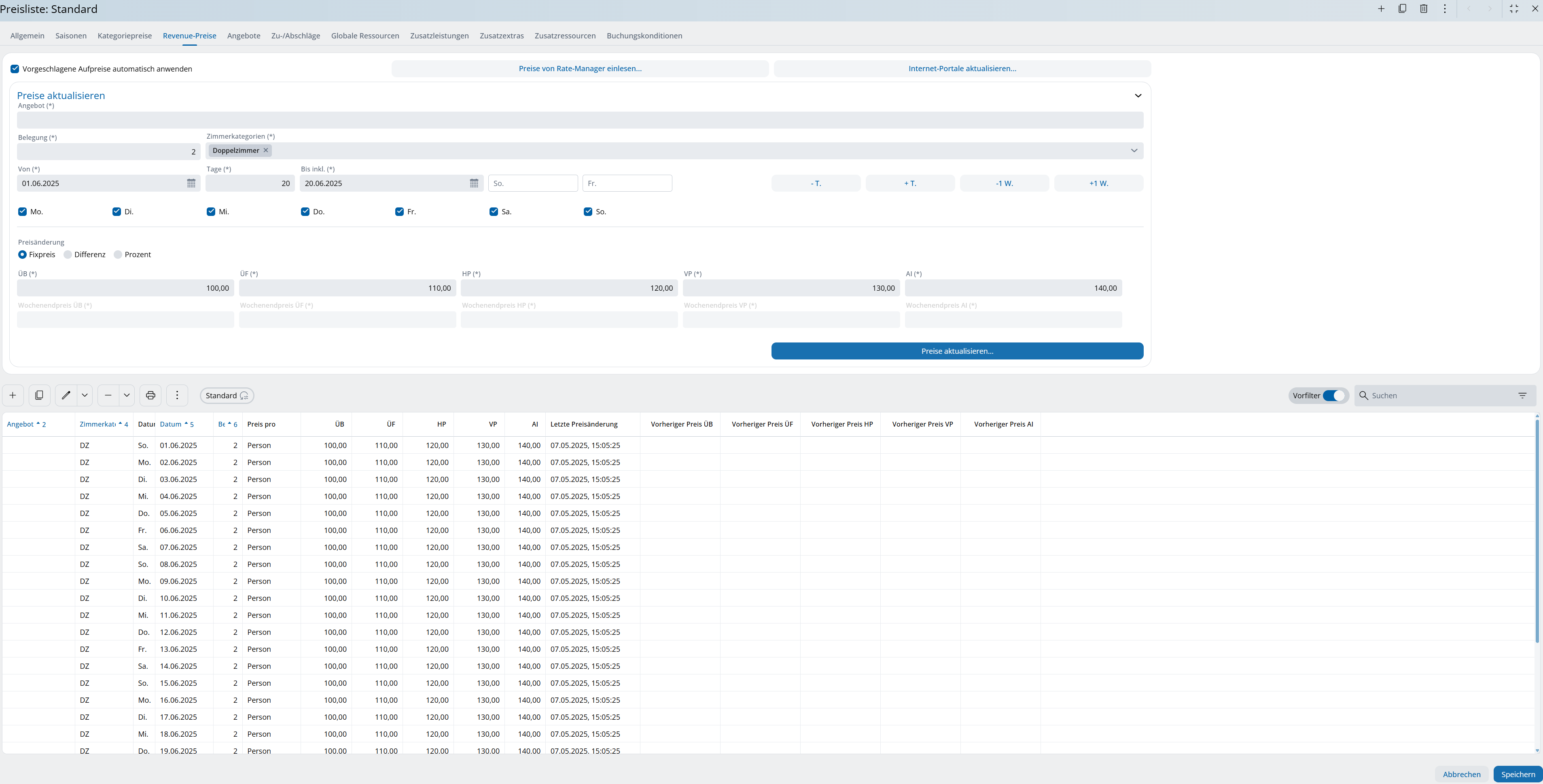Open the calendar picker for the Von date
This screenshot has height=784, width=1543.
point(191,183)
